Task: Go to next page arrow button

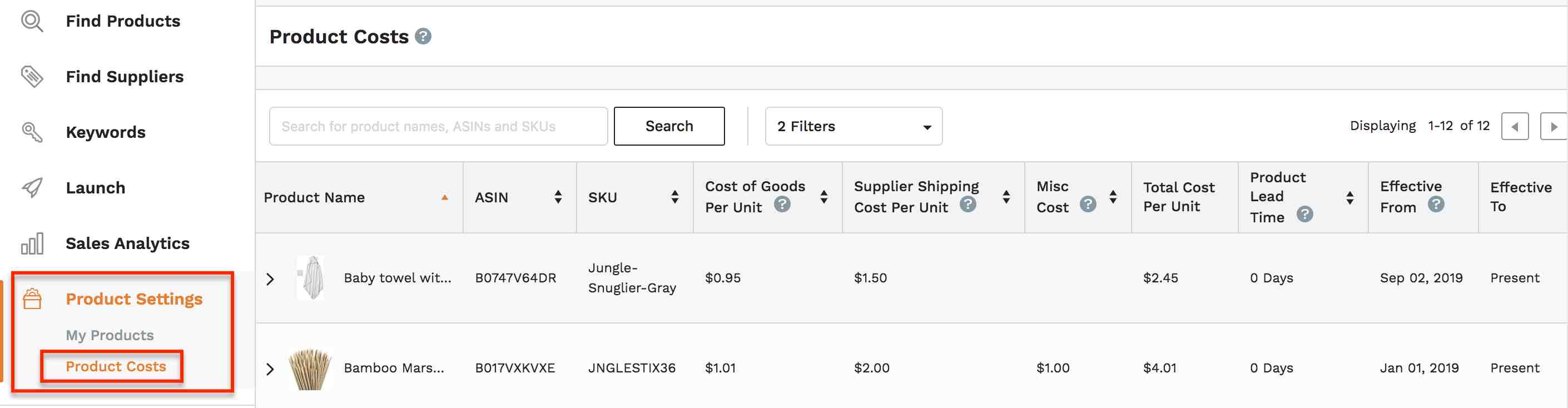Action: click(1554, 127)
